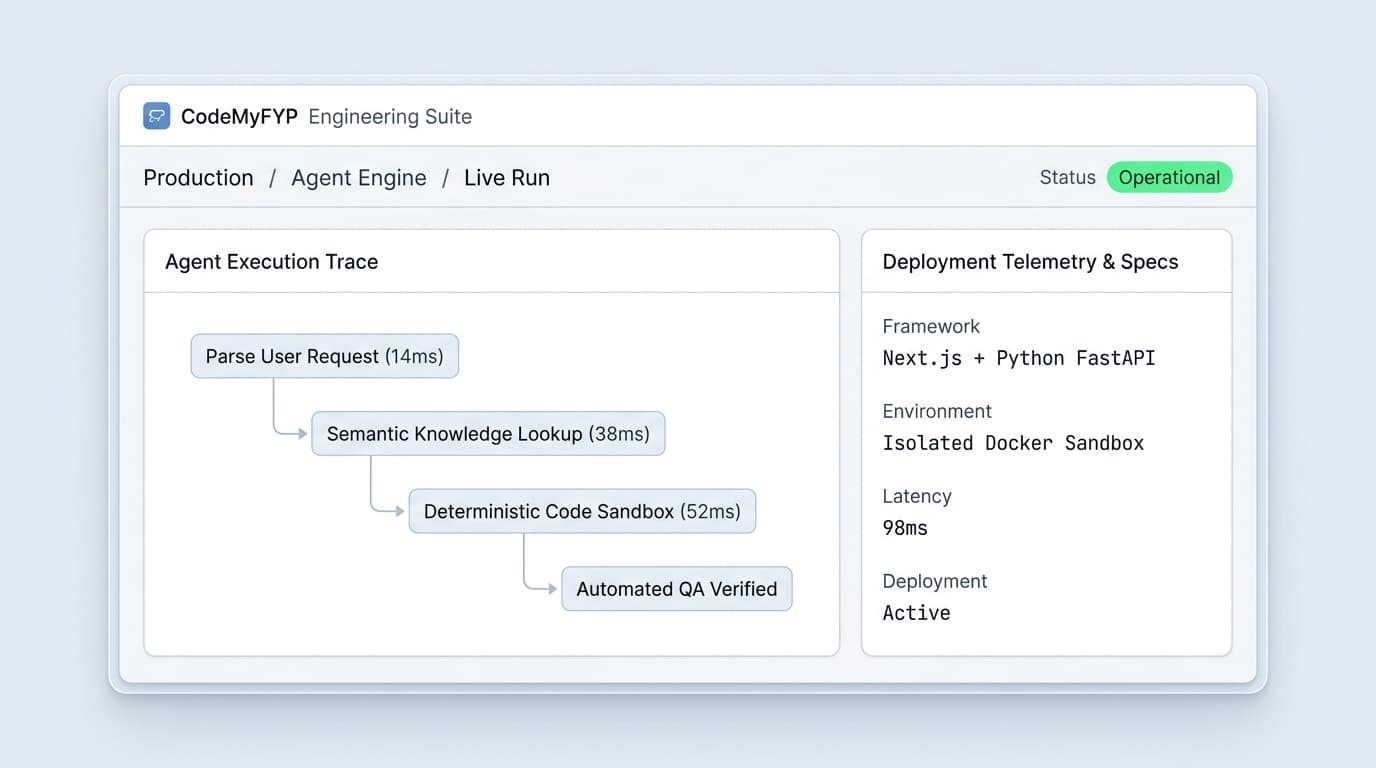Open the Semantic Knowledge Lookup node
1376x768 pixels.
(x=488, y=434)
